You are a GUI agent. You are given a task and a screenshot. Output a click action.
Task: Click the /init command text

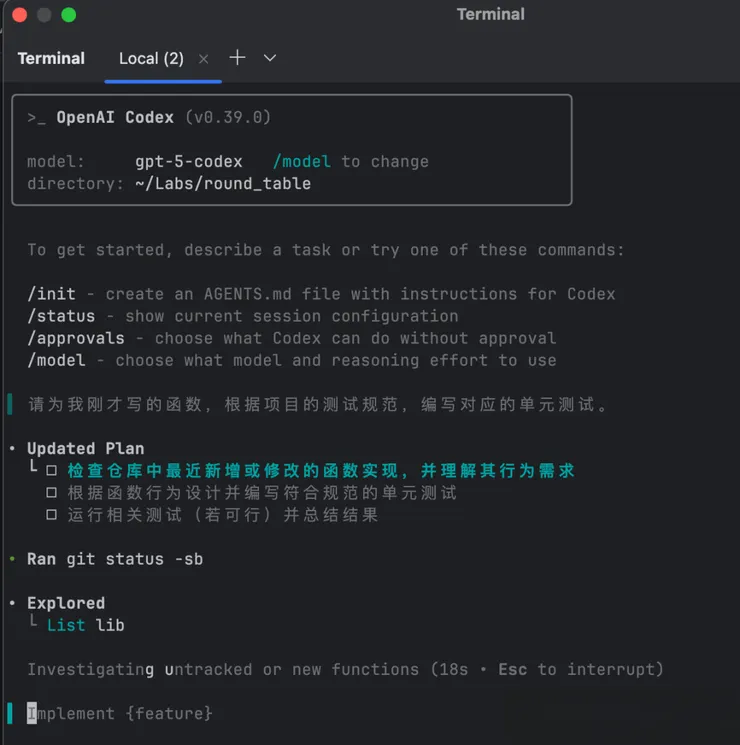click(x=51, y=294)
